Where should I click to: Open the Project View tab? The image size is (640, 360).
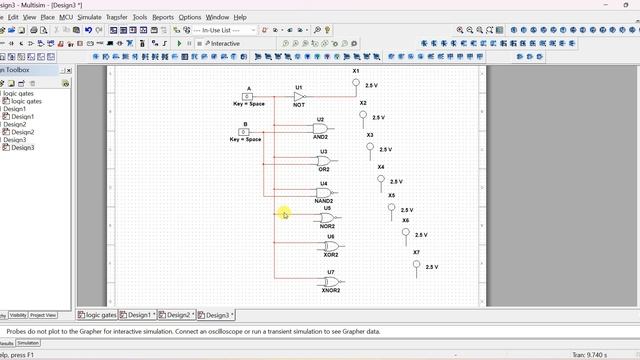pyautogui.click(x=43, y=315)
